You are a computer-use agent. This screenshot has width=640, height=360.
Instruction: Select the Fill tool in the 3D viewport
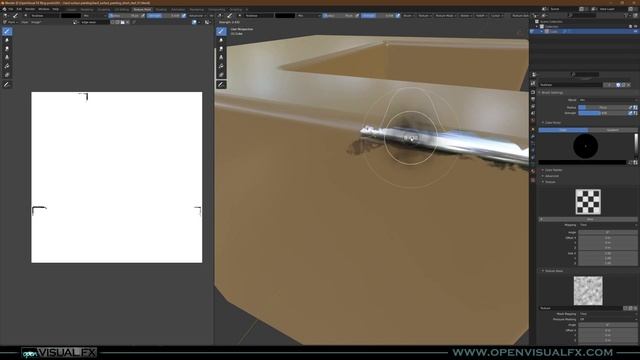[221, 67]
